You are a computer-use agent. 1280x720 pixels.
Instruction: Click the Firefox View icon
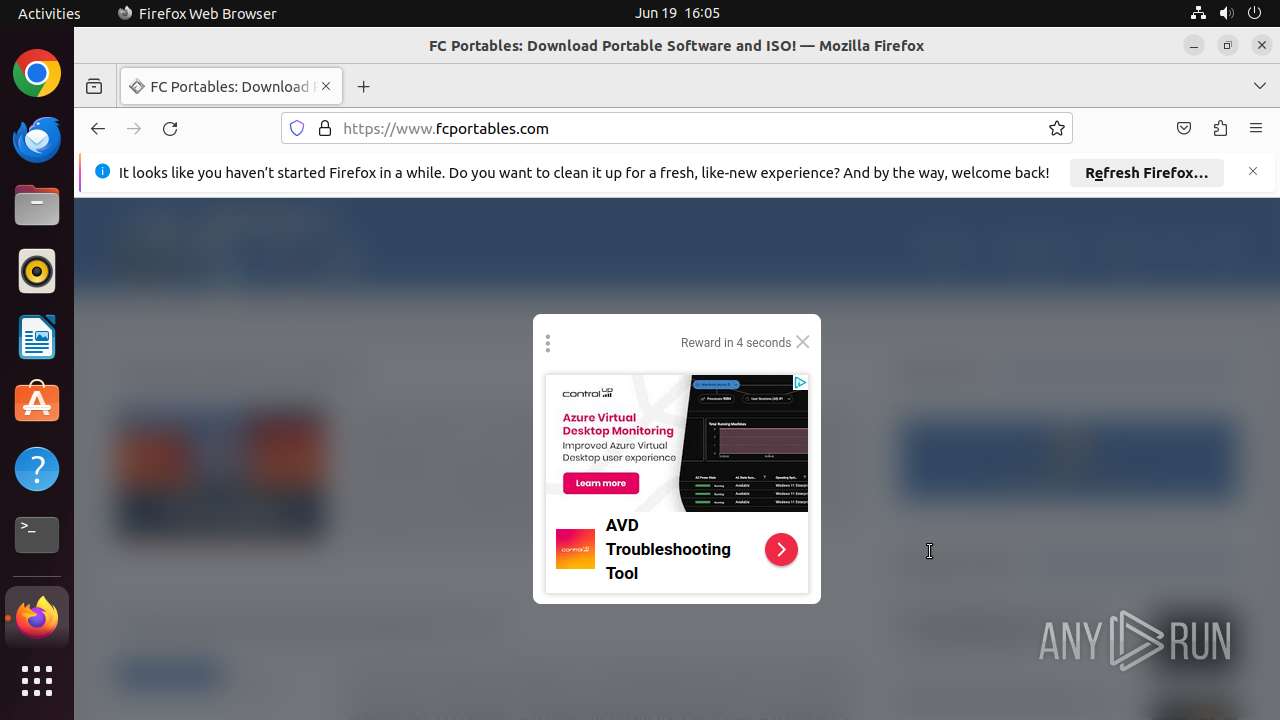pos(94,87)
